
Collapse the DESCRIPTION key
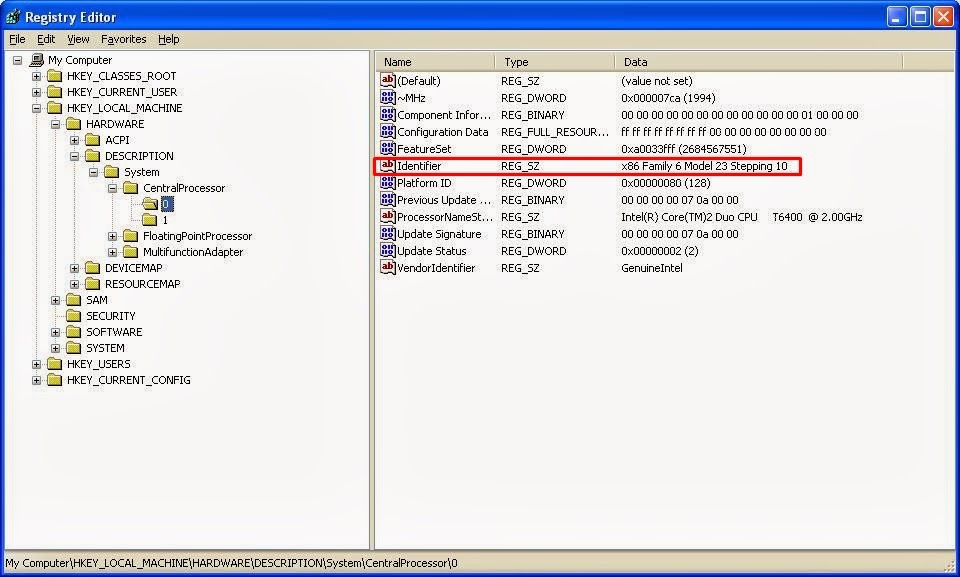tap(75, 156)
